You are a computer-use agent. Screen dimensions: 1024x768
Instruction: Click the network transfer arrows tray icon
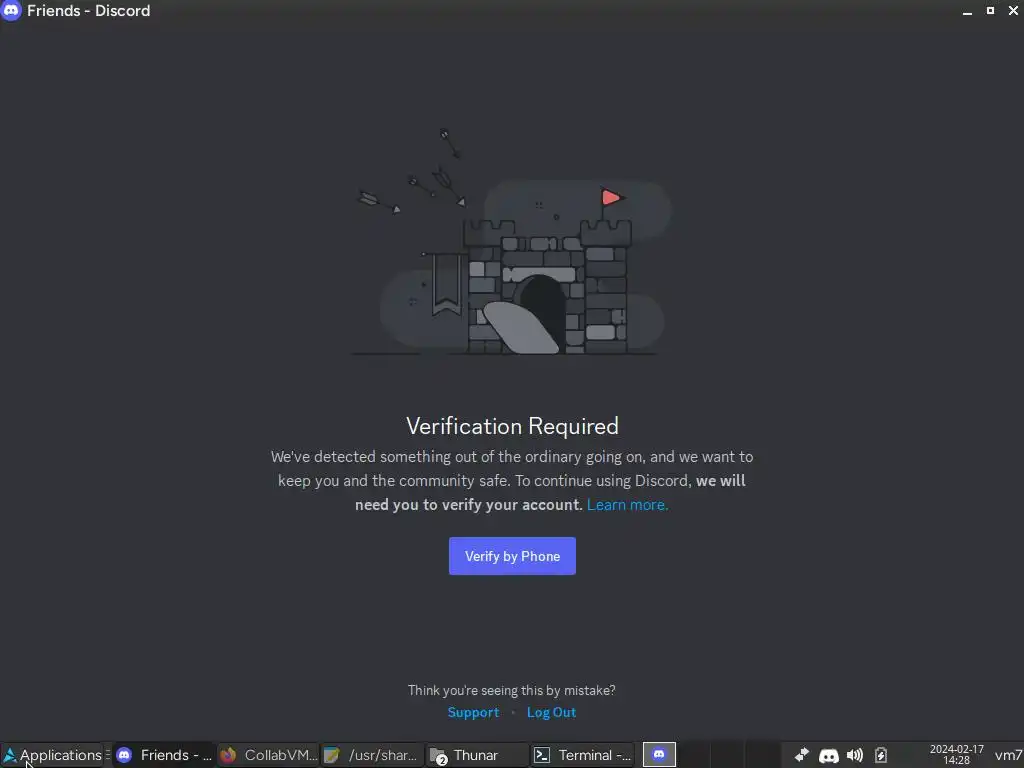[801, 756]
